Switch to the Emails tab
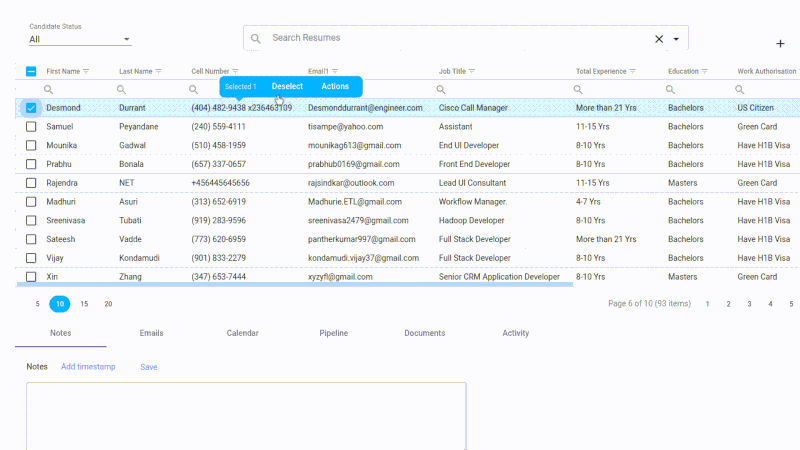Screen dimensions: 800x450 coord(151,333)
